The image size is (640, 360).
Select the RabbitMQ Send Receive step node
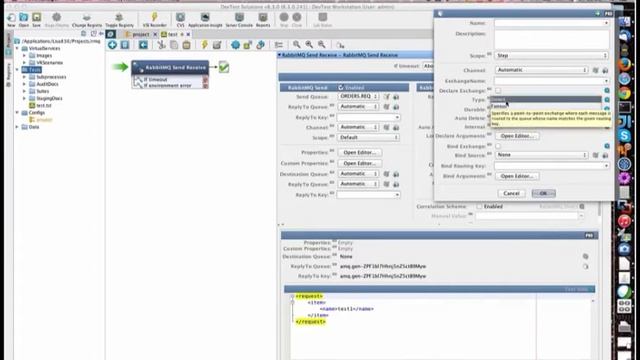(170, 68)
